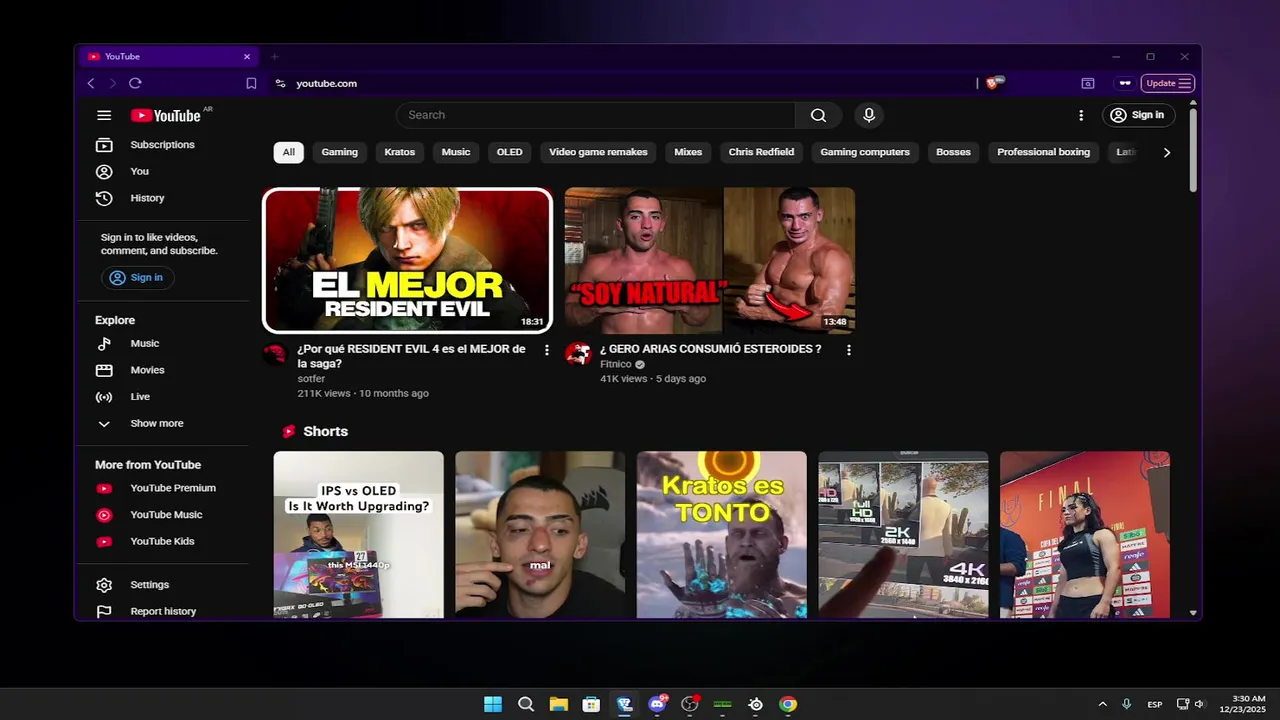Screen dimensions: 1280x720
Task: View site information icon beside URL
Action: coord(280,83)
